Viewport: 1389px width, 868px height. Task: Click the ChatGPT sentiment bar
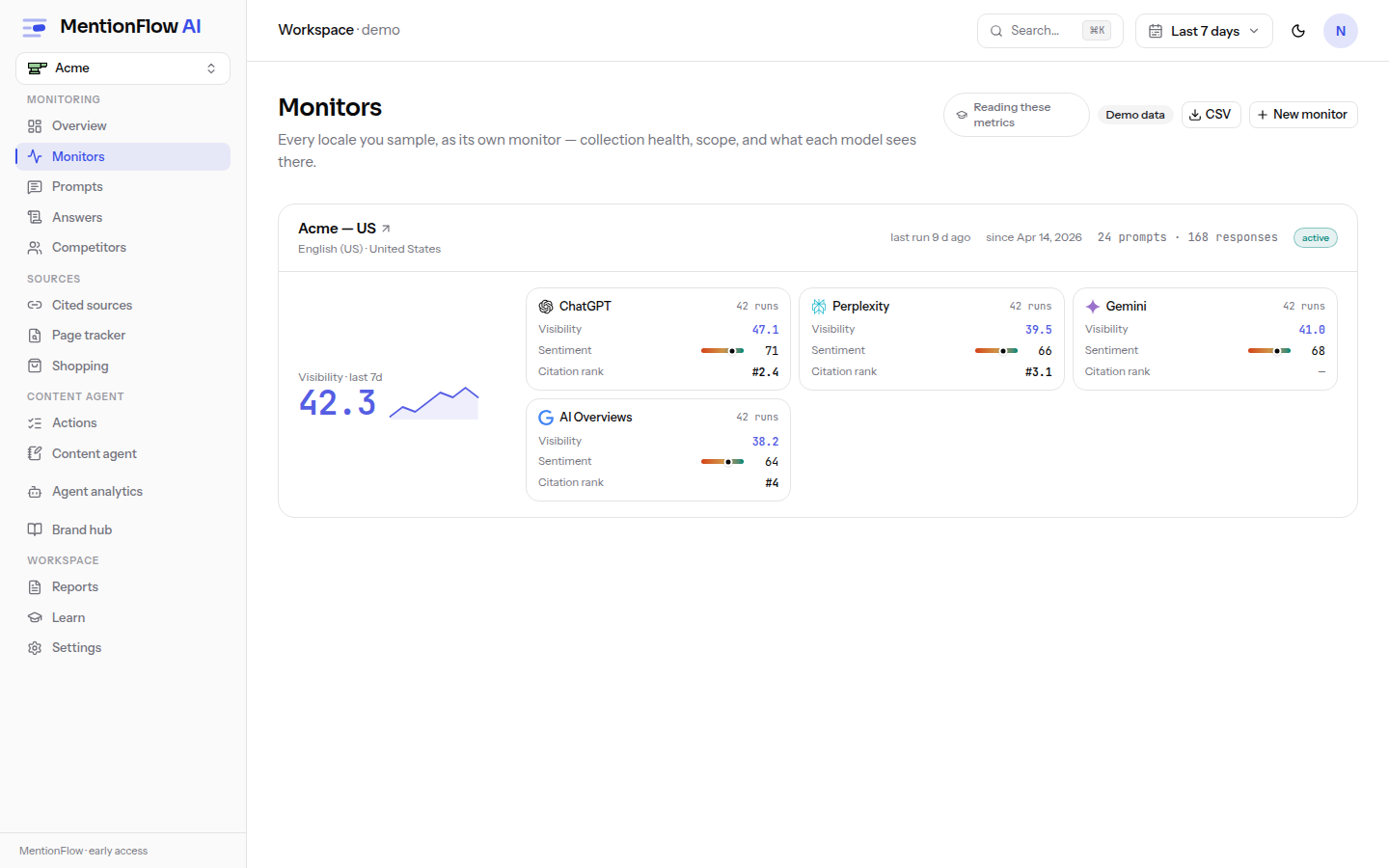(722, 351)
